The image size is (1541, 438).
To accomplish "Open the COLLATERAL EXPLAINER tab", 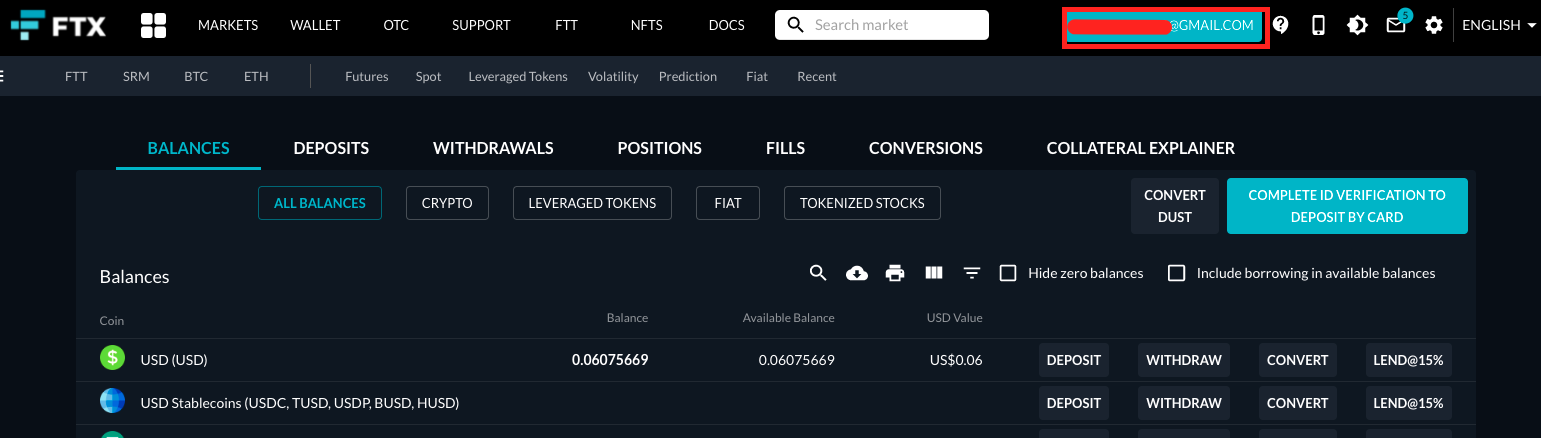I will coord(1140,148).
